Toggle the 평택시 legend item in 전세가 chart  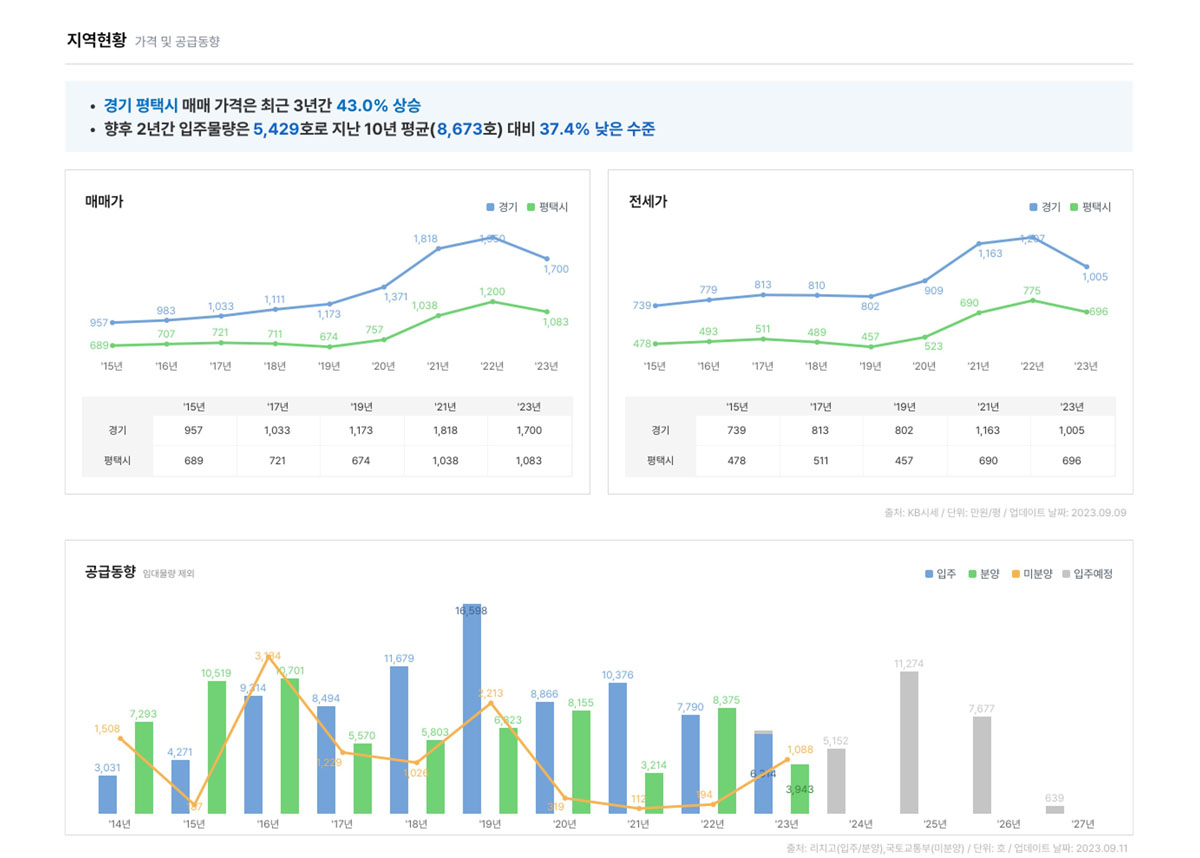pos(1090,207)
